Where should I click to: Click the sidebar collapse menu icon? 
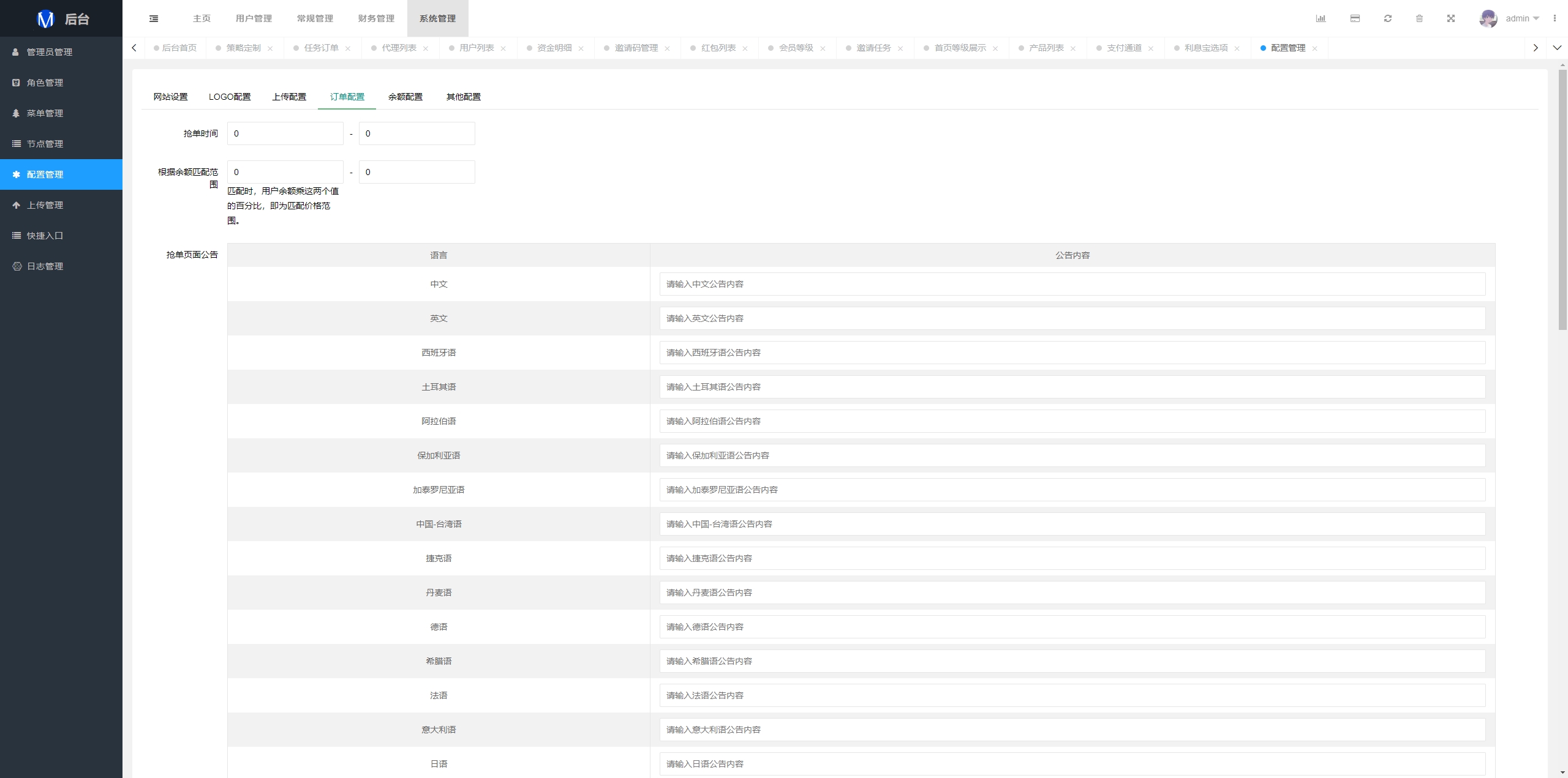click(154, 18)
